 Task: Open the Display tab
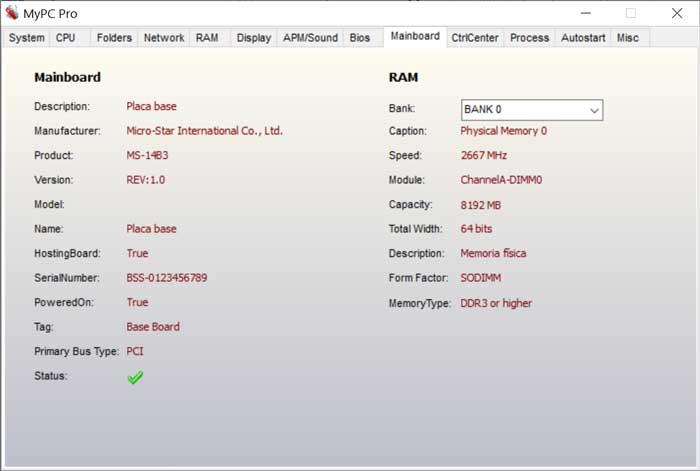254,38
